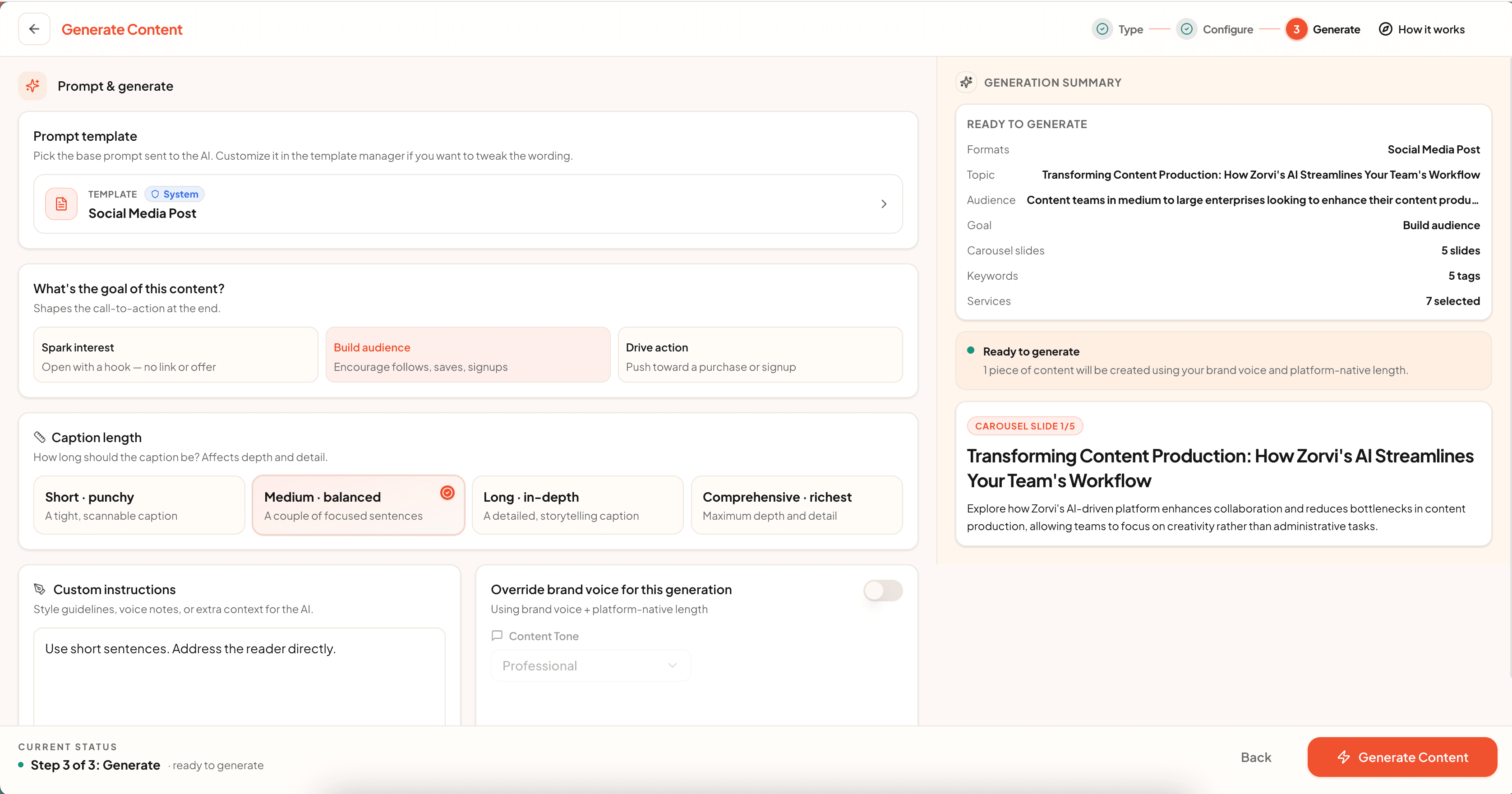
Task: Click the Topic value in summary
Action: tap(1261, 174)
